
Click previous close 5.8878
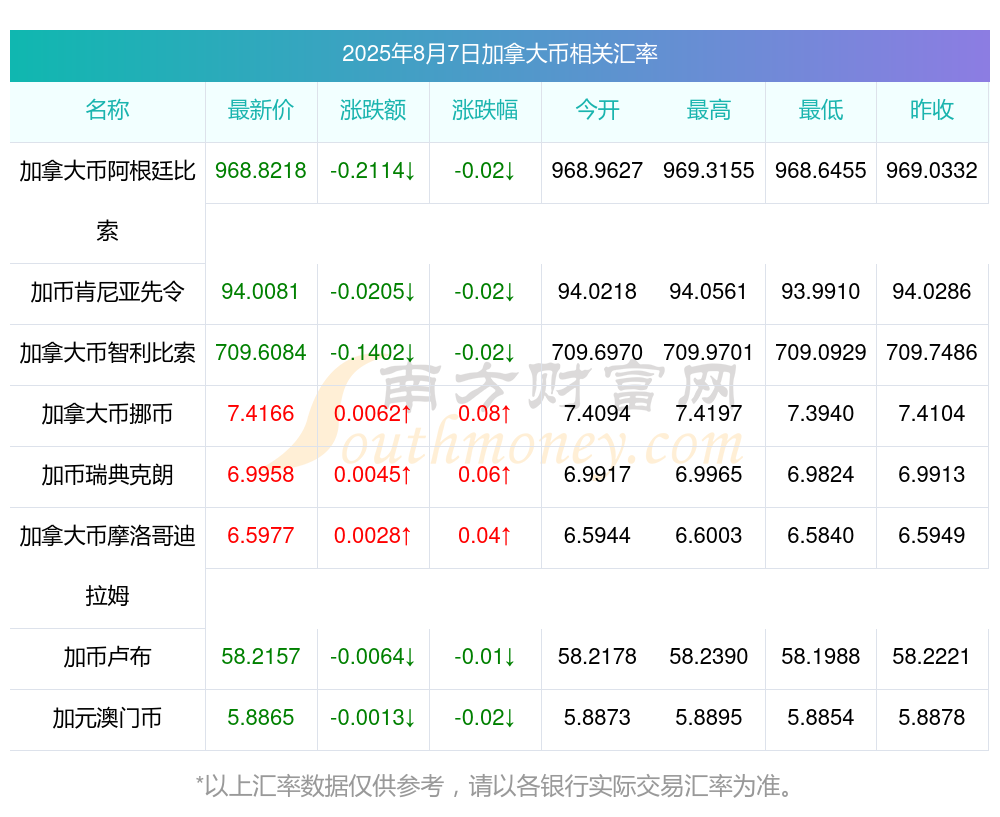point(932,718)
